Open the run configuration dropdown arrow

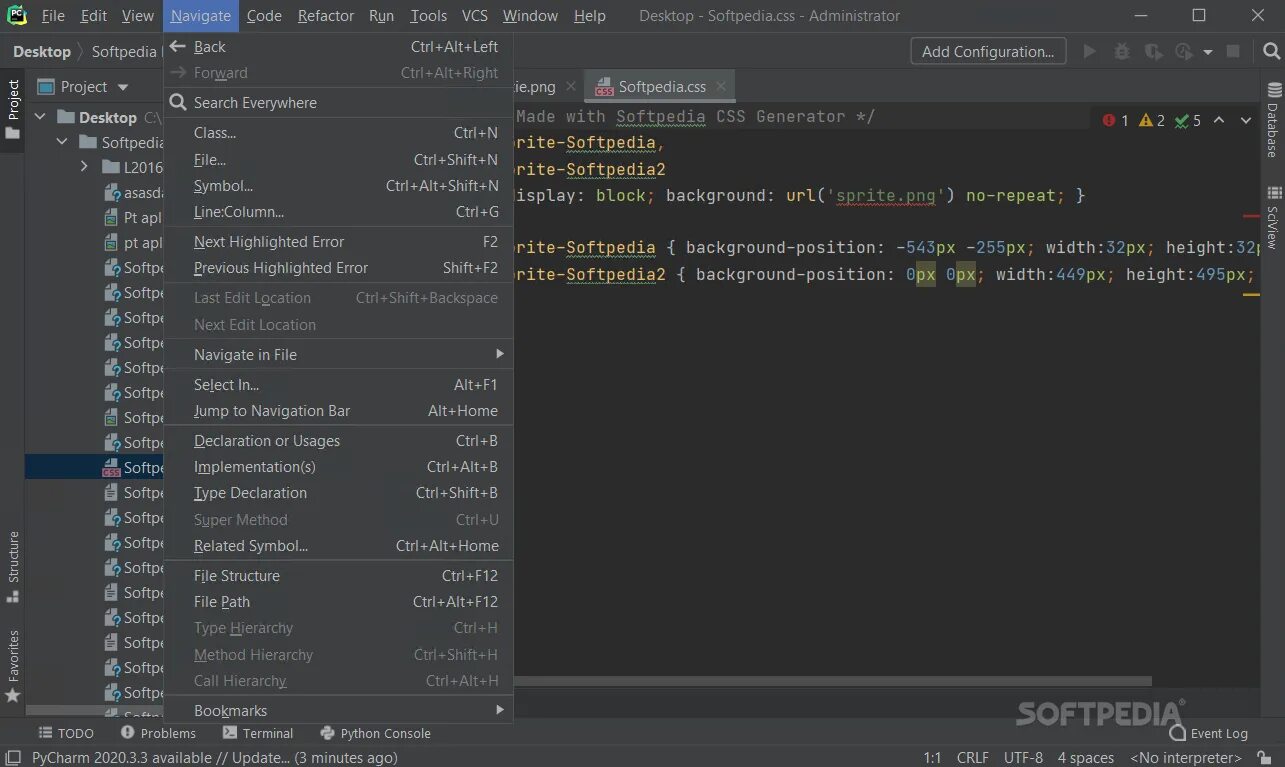coord(1208,52)
